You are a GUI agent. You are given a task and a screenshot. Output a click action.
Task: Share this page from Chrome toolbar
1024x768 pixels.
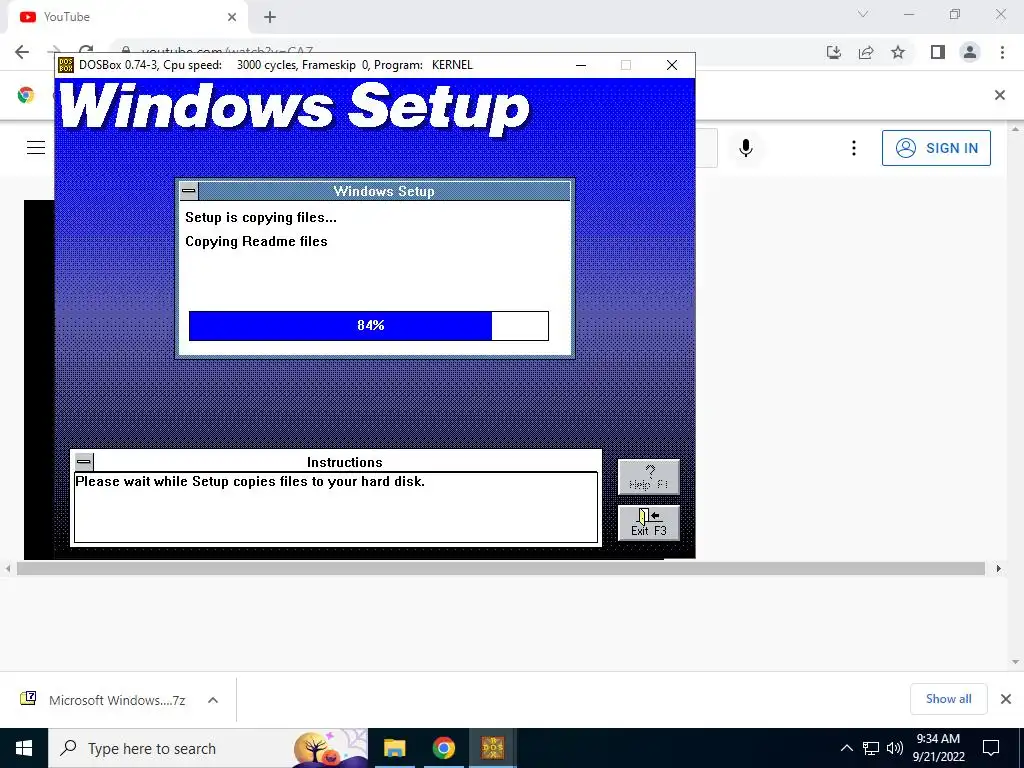(x=866, y=52)
